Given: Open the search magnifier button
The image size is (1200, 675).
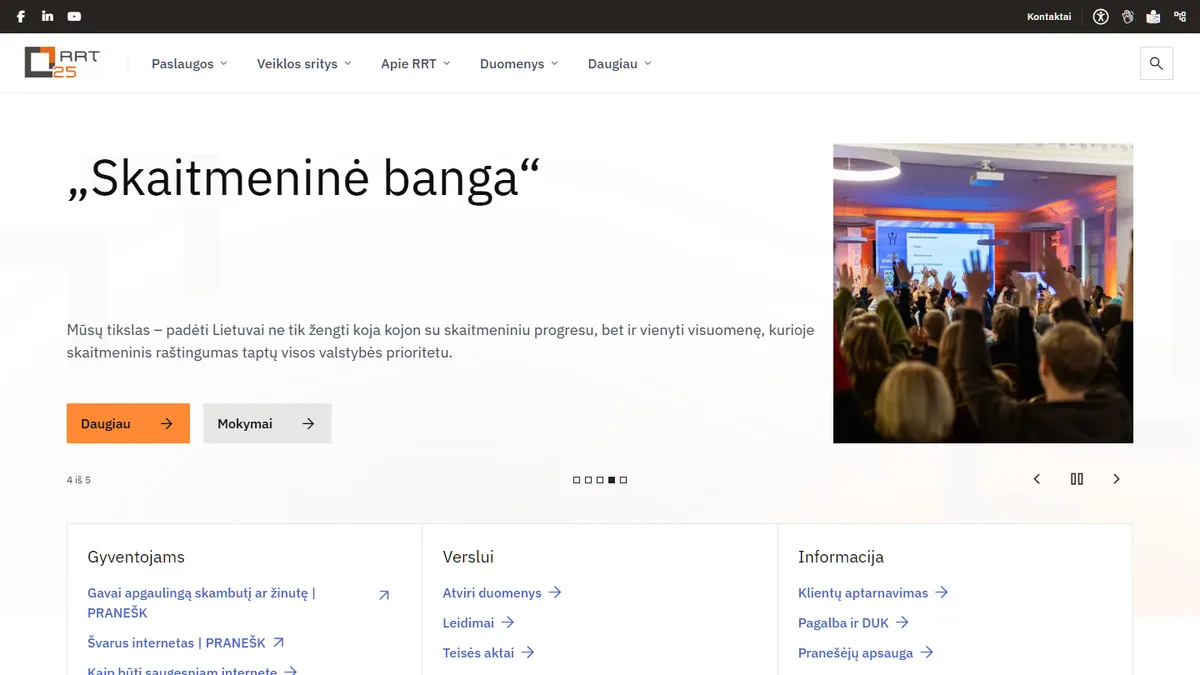Looking at the screenshot, I should (x=1157, y=63).
